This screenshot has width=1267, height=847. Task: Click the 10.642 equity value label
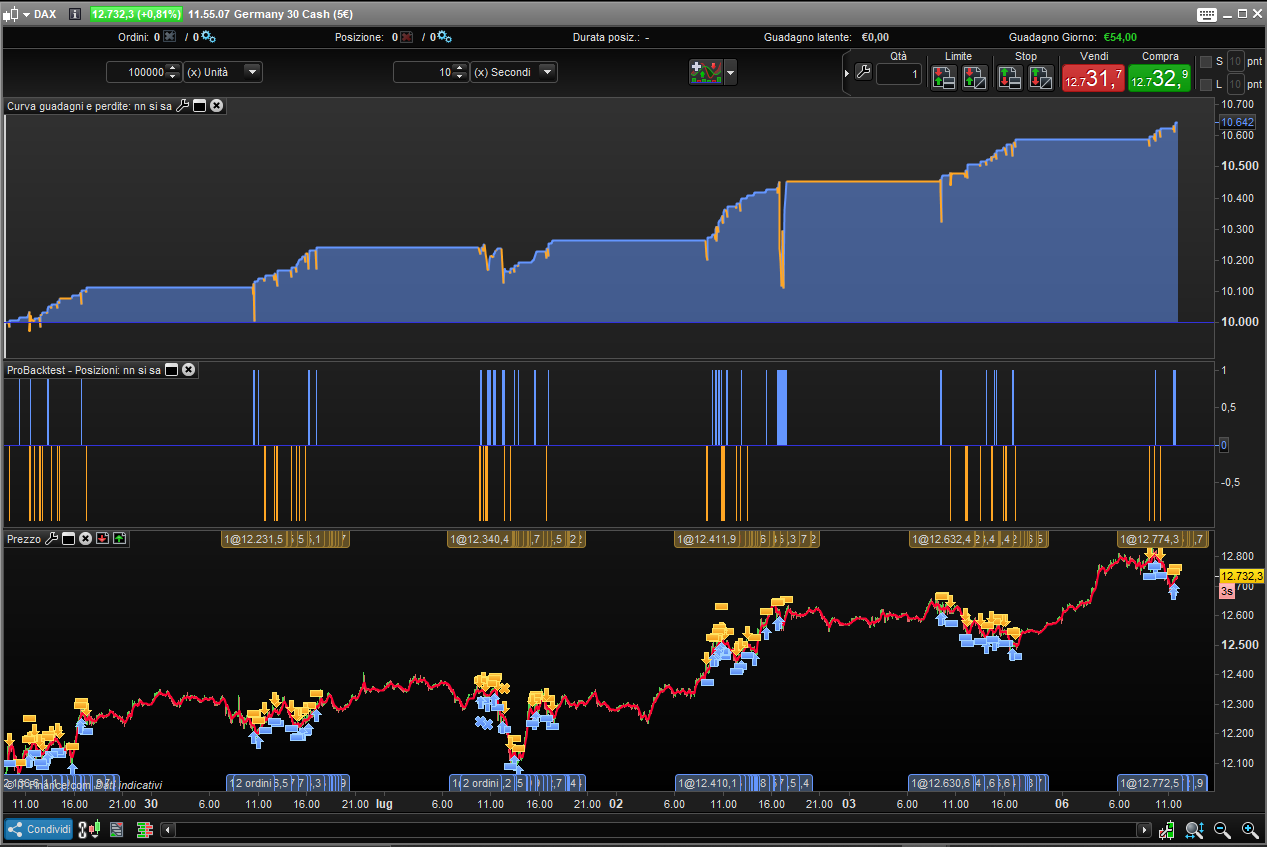pos(1238,122)
